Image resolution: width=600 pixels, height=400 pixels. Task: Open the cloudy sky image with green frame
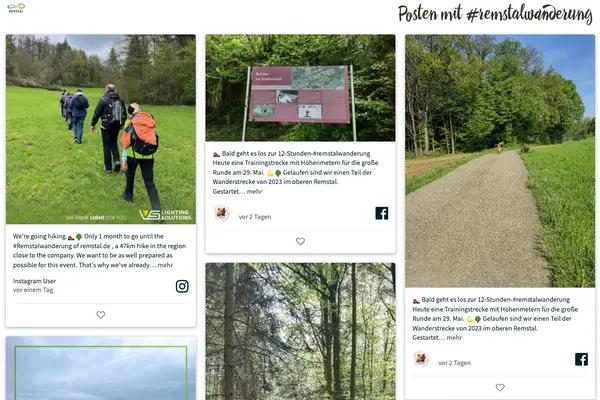pyautogui.click(x=101, y=368)
